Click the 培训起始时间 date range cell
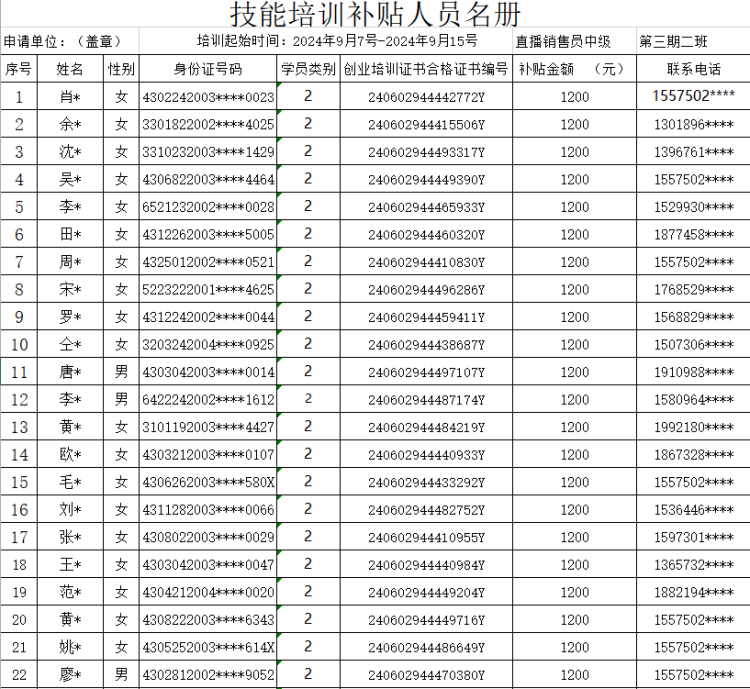The image size is (750, 689). (337, 42)
